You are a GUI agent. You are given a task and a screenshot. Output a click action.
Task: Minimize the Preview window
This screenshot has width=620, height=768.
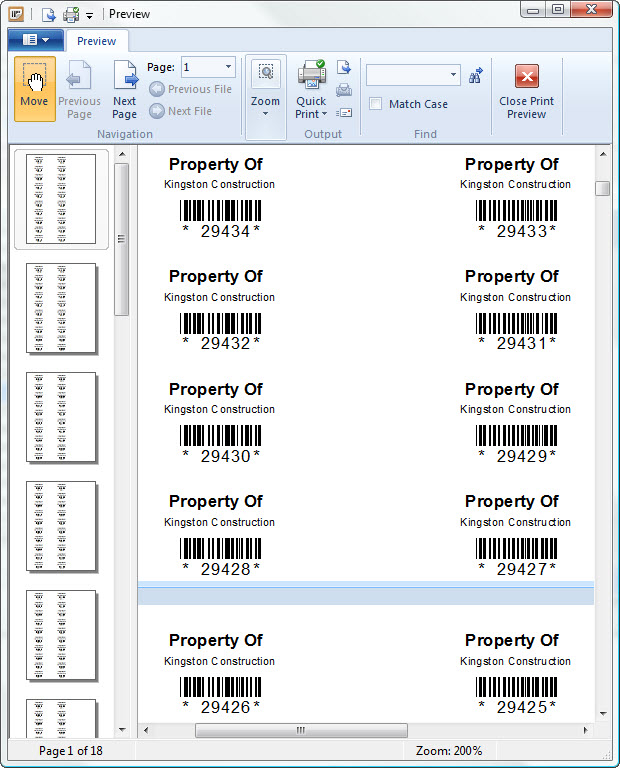[534, 10]
